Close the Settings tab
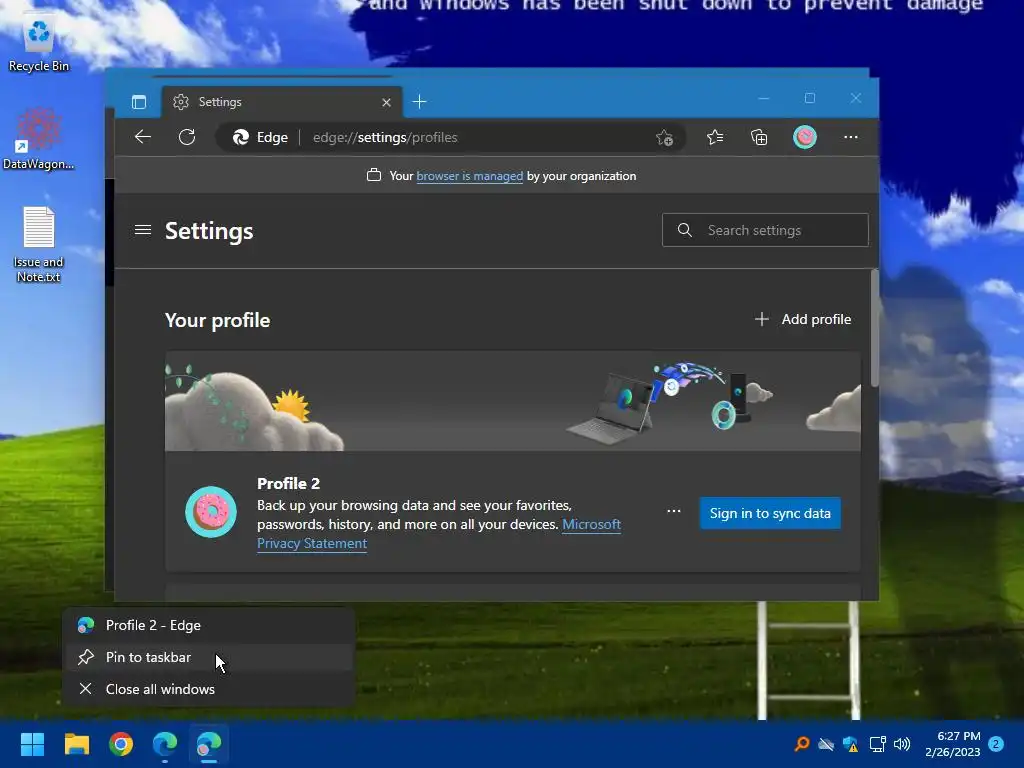The height and width of the screenshot is (768, 1024). (x=386, y=103)
